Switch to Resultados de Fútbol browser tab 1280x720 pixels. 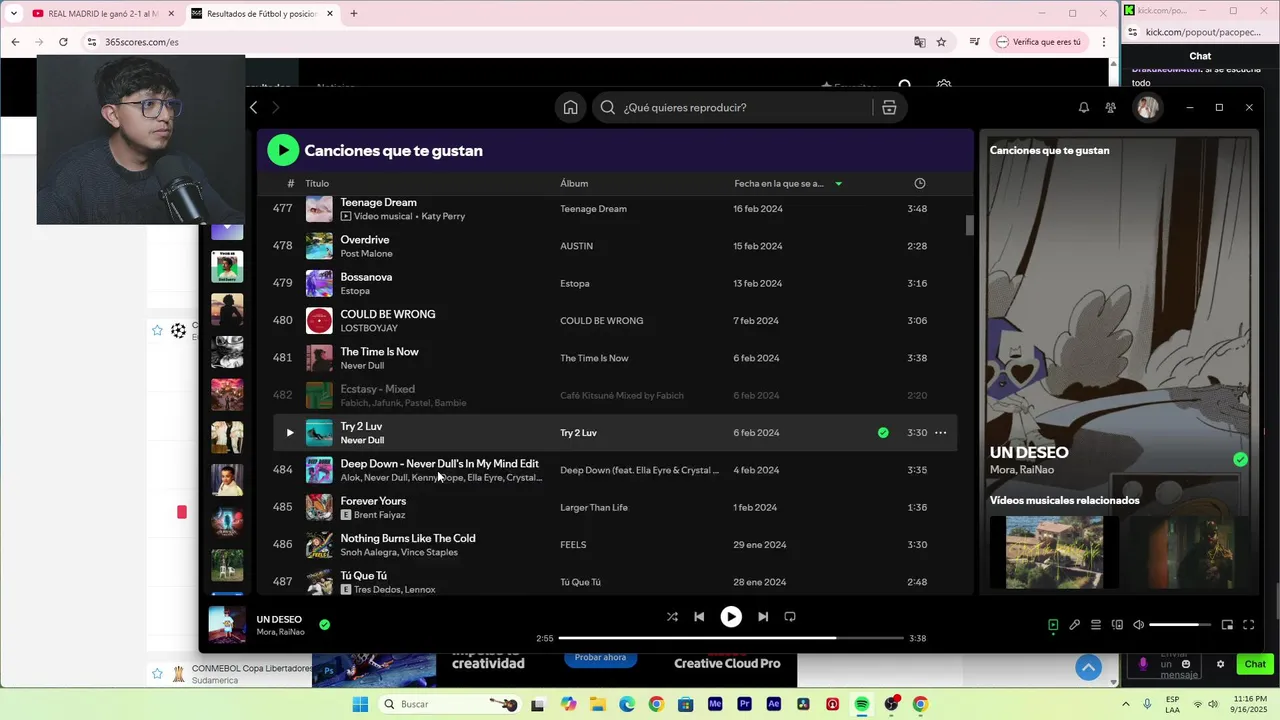260,14
